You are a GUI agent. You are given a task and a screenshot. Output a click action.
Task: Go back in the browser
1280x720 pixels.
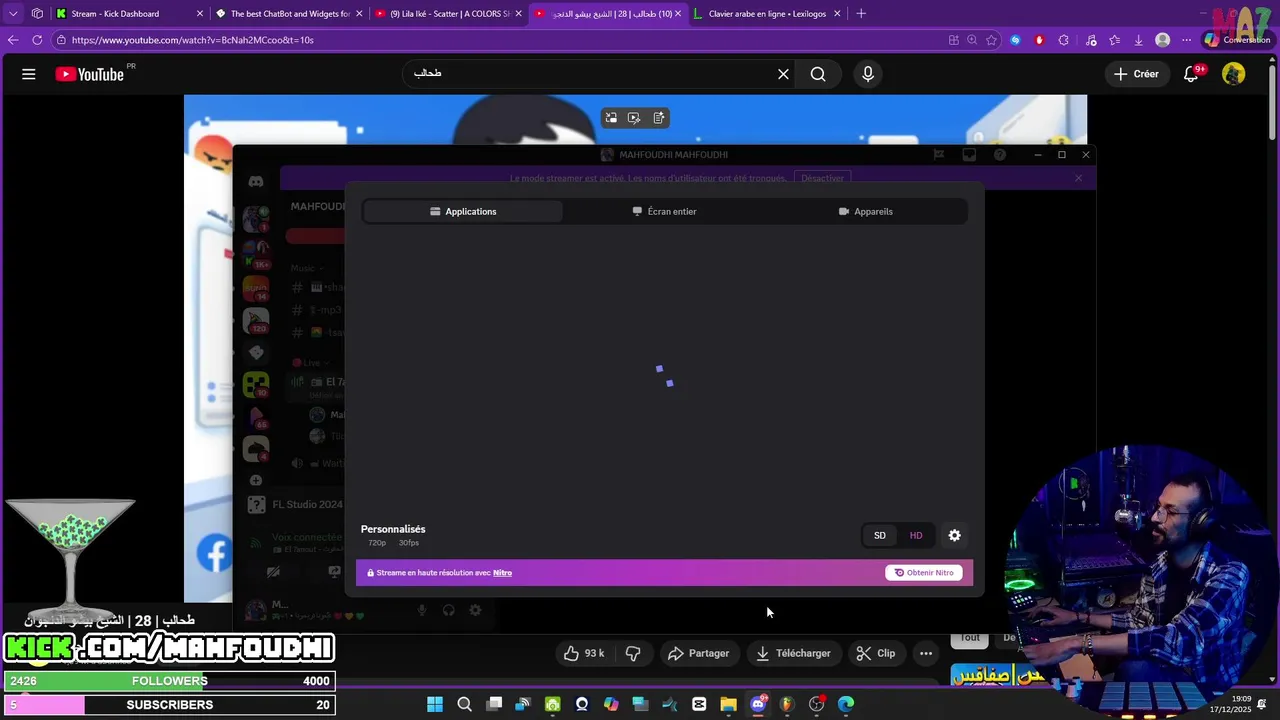[x=13, y=40]
